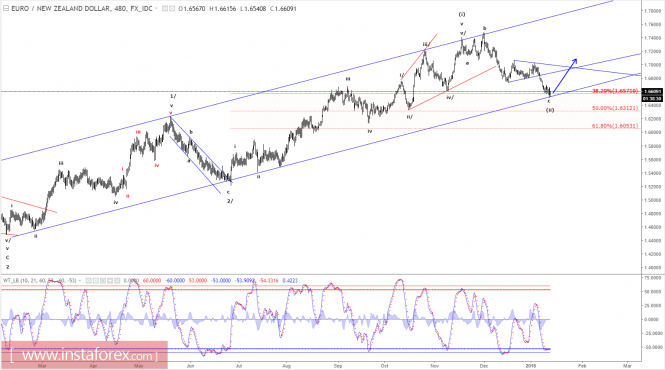Remove the WT_LB indicator with X icon
This screenshot has width=665, height=370.
[x=117, y=280]
